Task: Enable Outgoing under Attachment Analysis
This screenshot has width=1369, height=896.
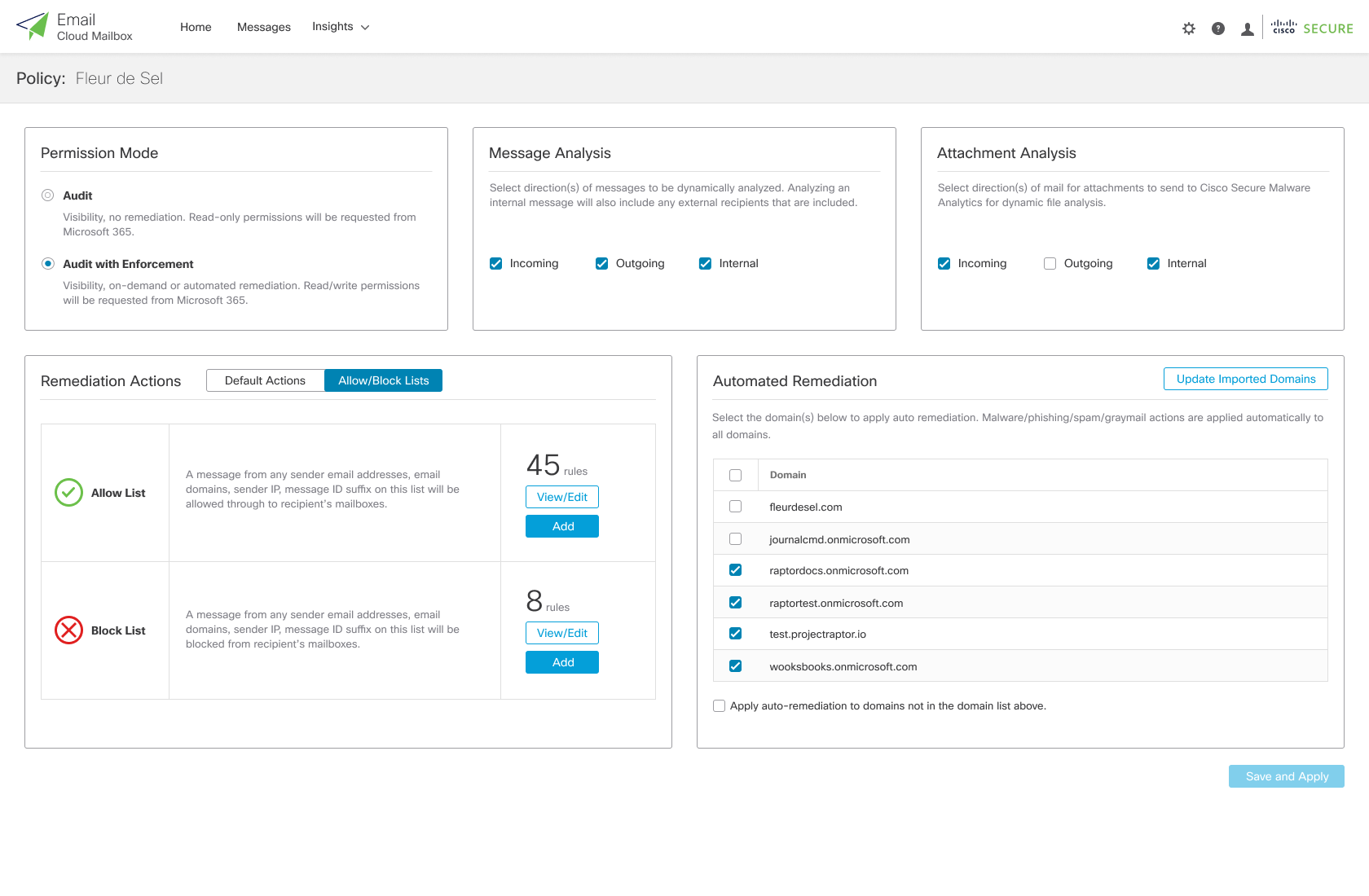Action: coord(1050,263)
